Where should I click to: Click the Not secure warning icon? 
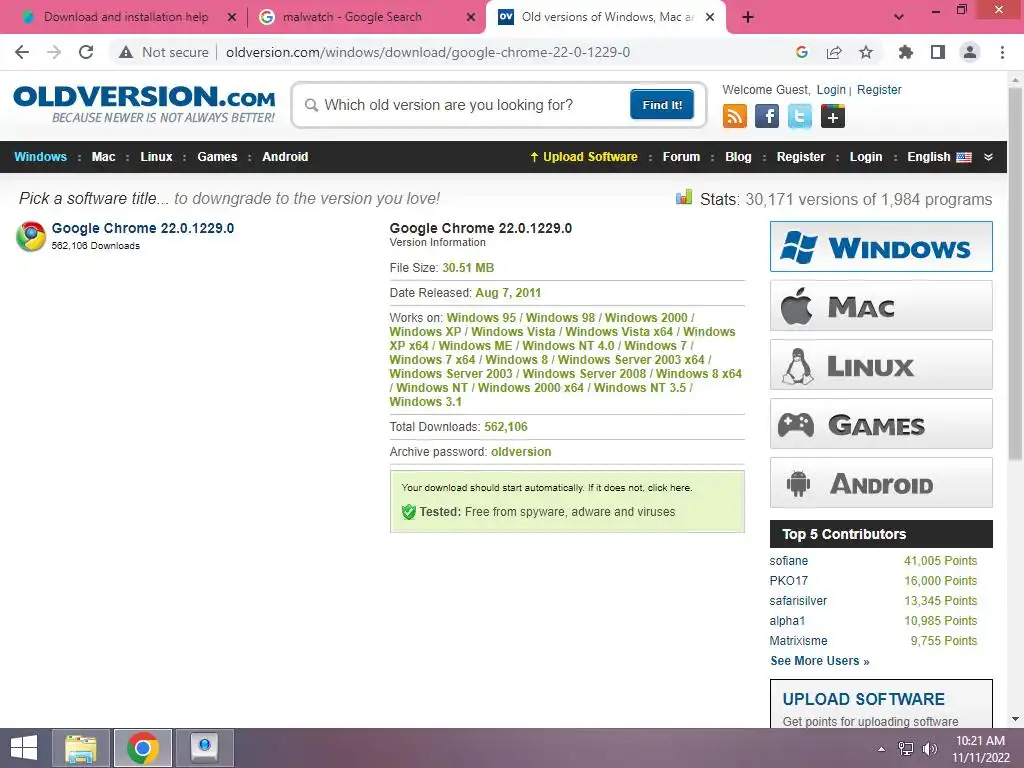126,52
